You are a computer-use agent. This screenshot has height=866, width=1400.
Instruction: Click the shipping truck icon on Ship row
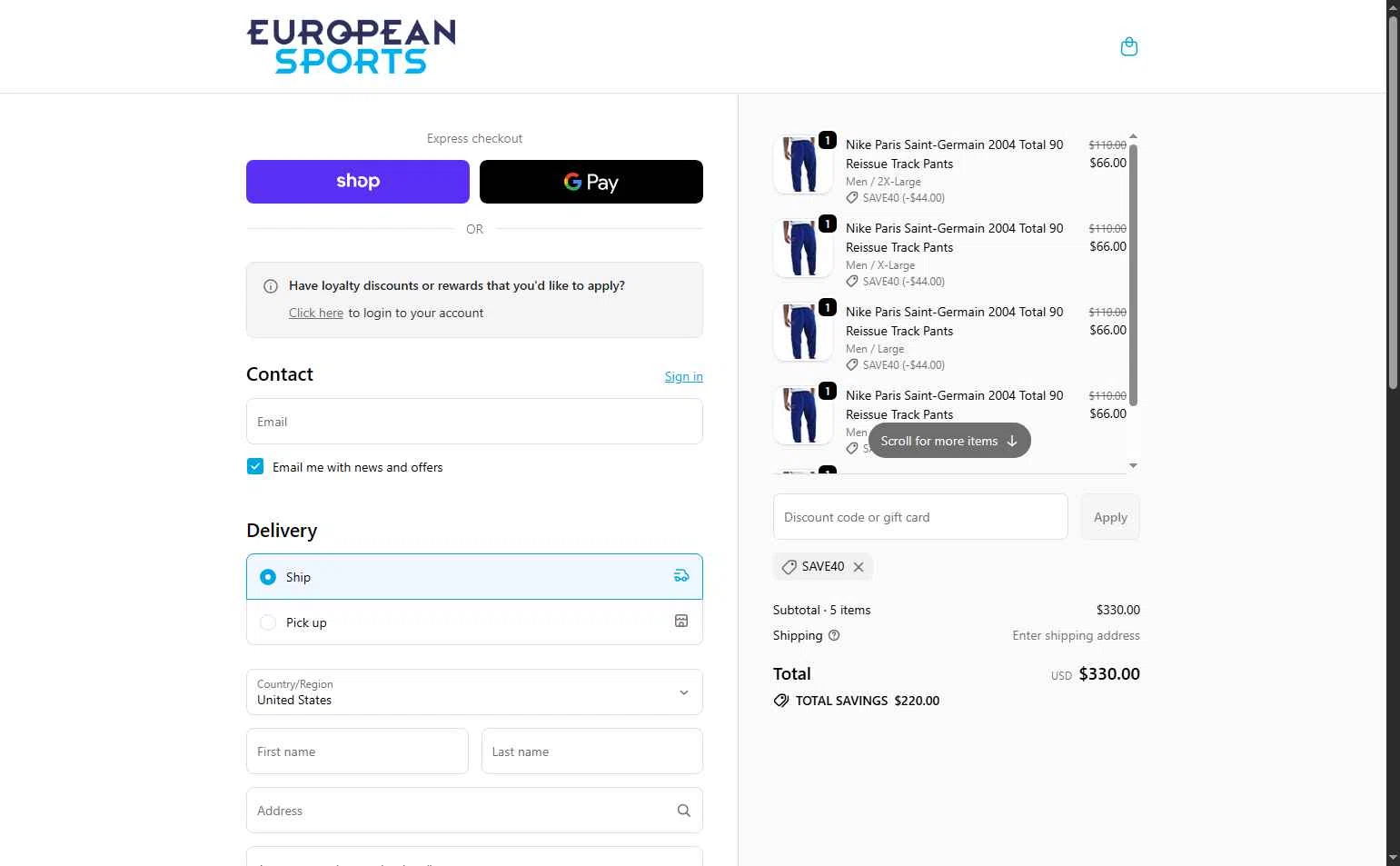(x=681, y=575)
